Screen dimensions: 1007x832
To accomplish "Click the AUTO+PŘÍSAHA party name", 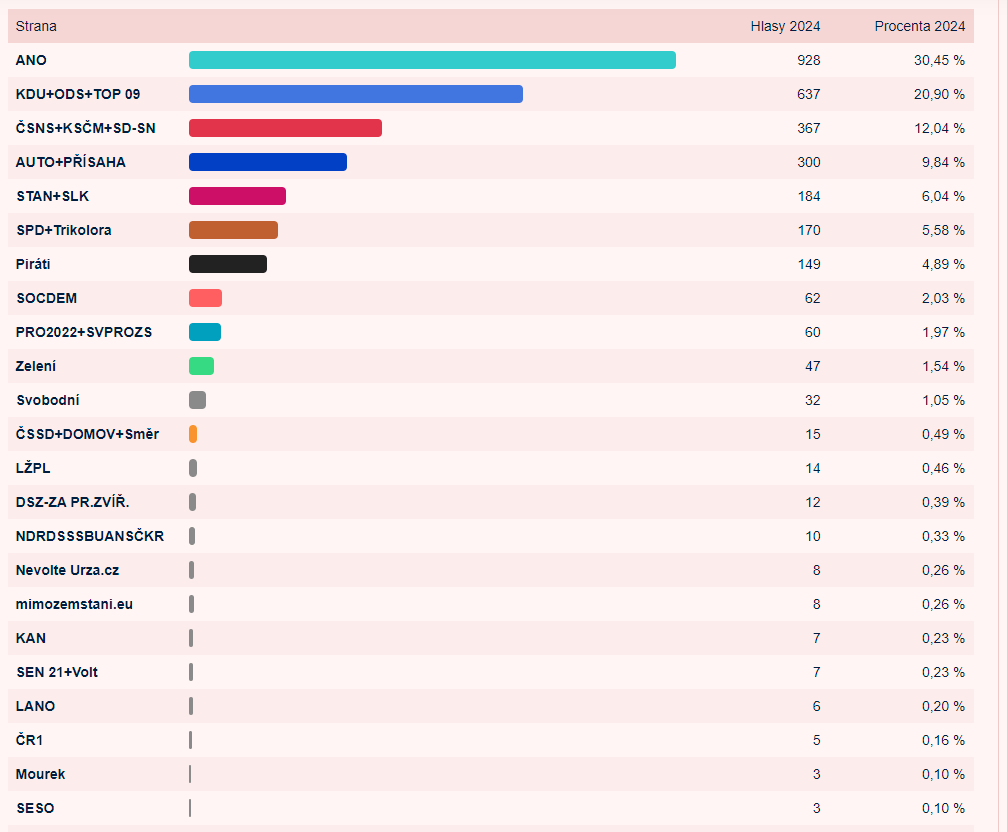I will [x=71, y=162].
